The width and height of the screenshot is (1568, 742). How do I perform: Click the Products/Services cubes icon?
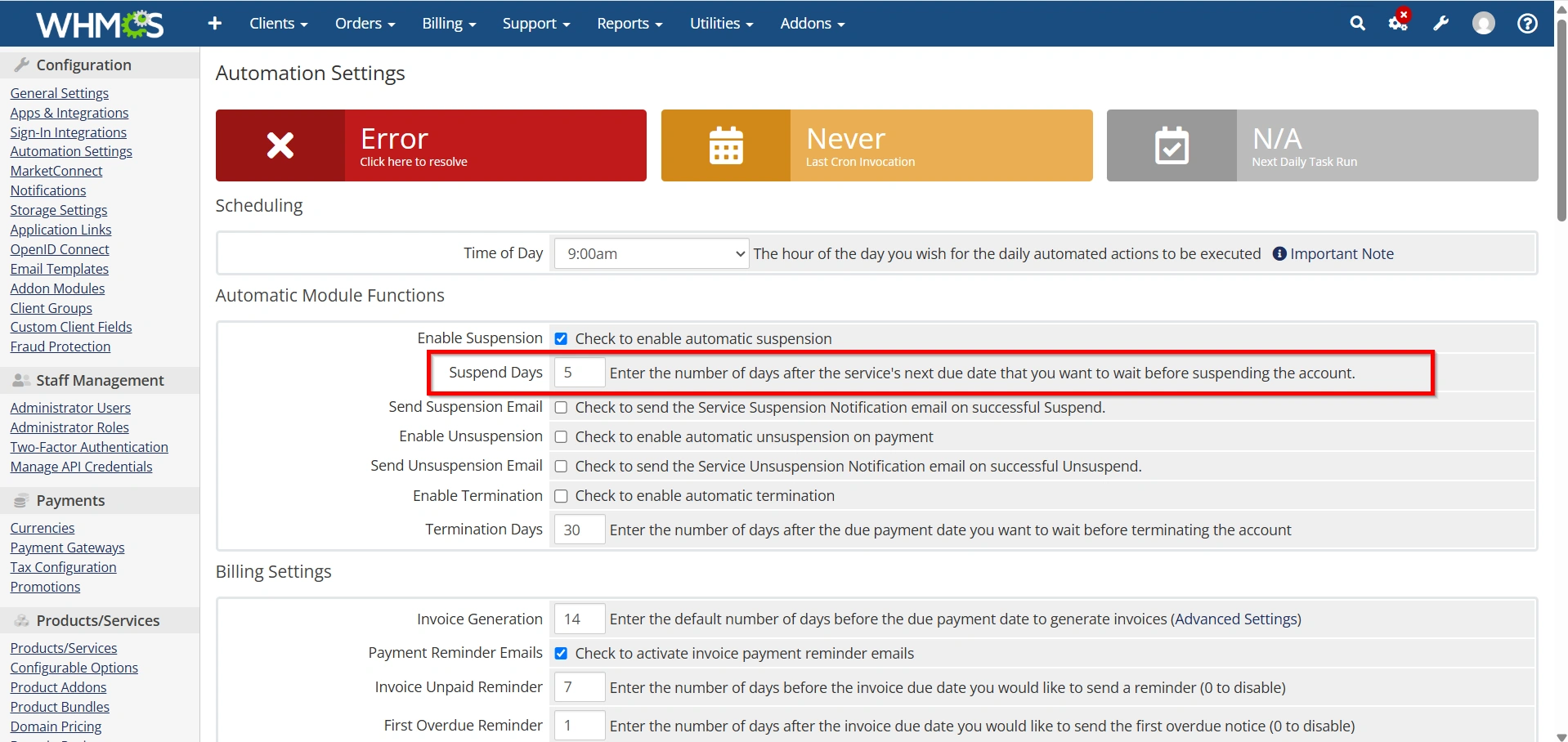[22, 620]
